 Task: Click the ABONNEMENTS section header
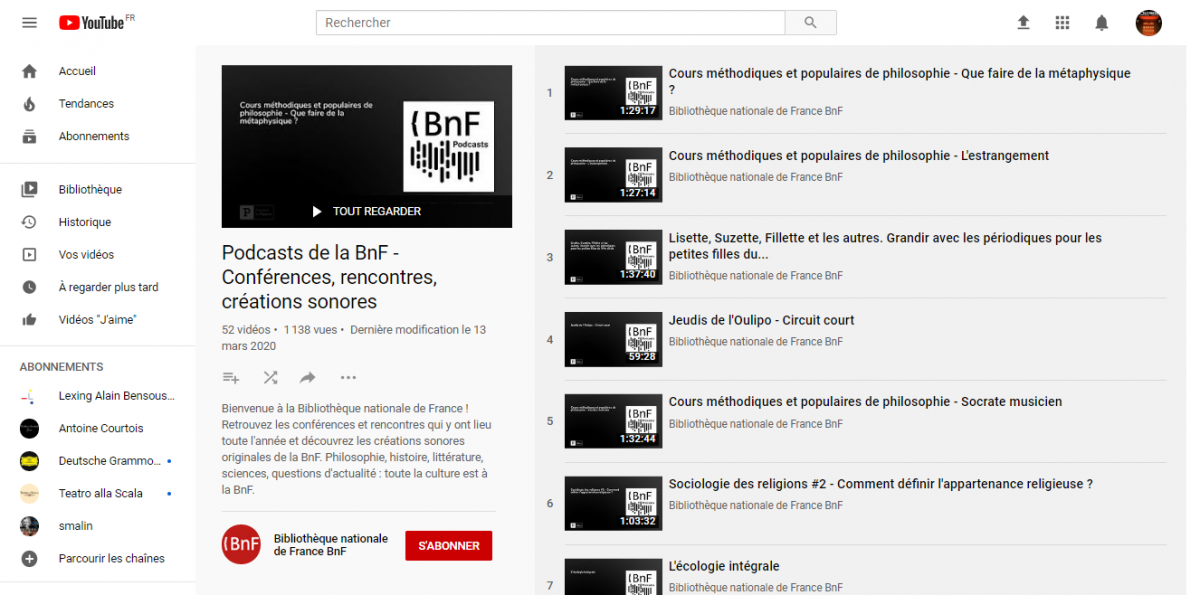tap(61, 367)
